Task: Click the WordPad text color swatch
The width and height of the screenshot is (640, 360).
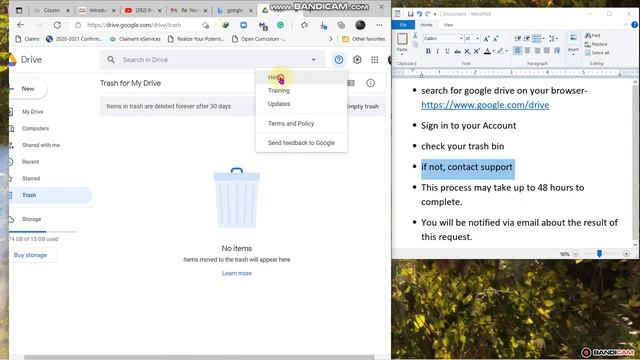Action: click(x=487, y=51)
